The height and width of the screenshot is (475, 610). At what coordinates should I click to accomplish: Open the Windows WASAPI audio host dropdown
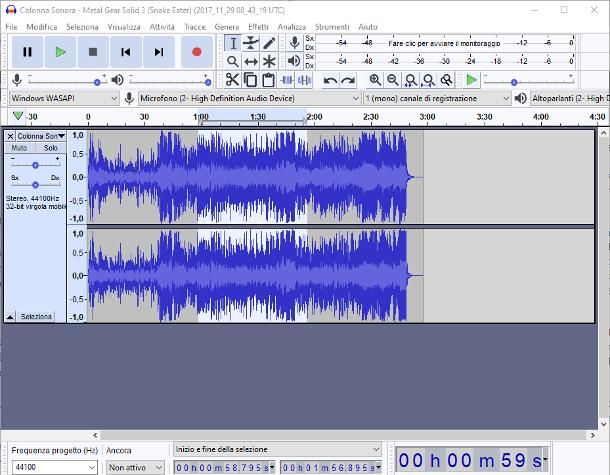64,98
